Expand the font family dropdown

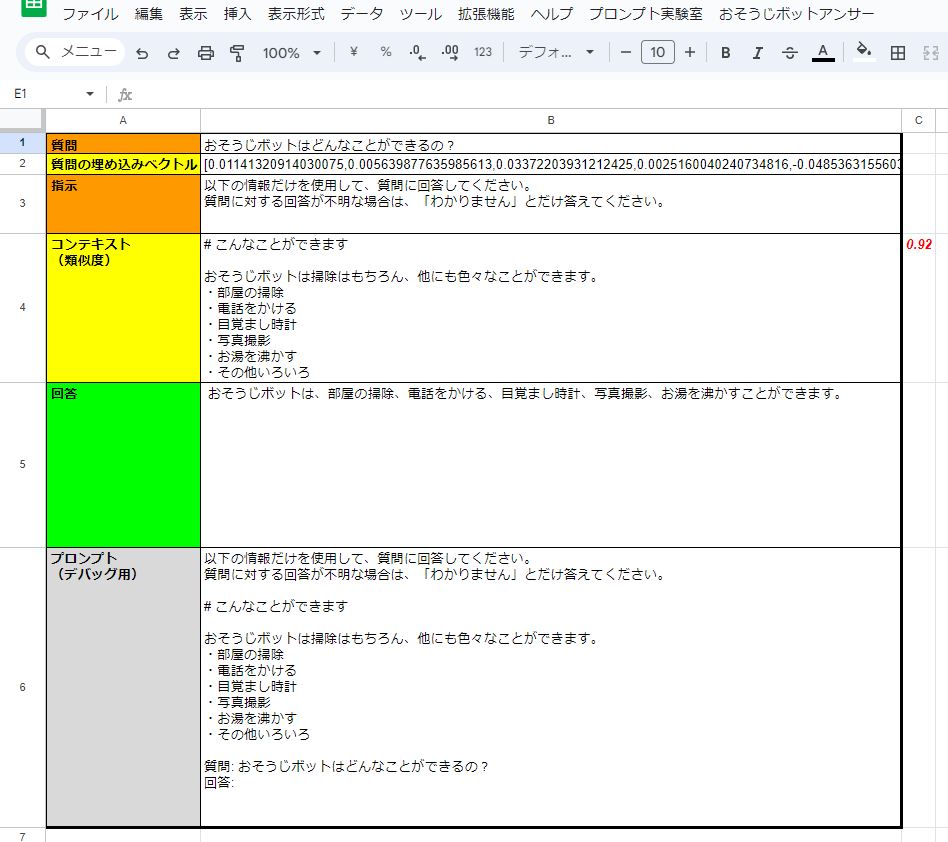click(x=556, y=53)
